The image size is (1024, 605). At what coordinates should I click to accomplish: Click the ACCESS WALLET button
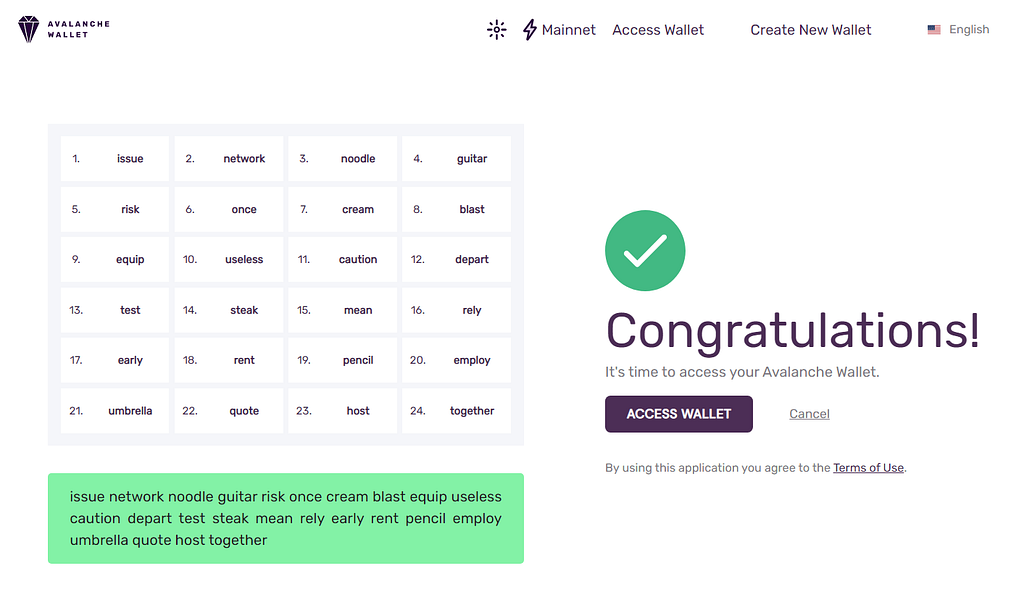coord(679,414)
